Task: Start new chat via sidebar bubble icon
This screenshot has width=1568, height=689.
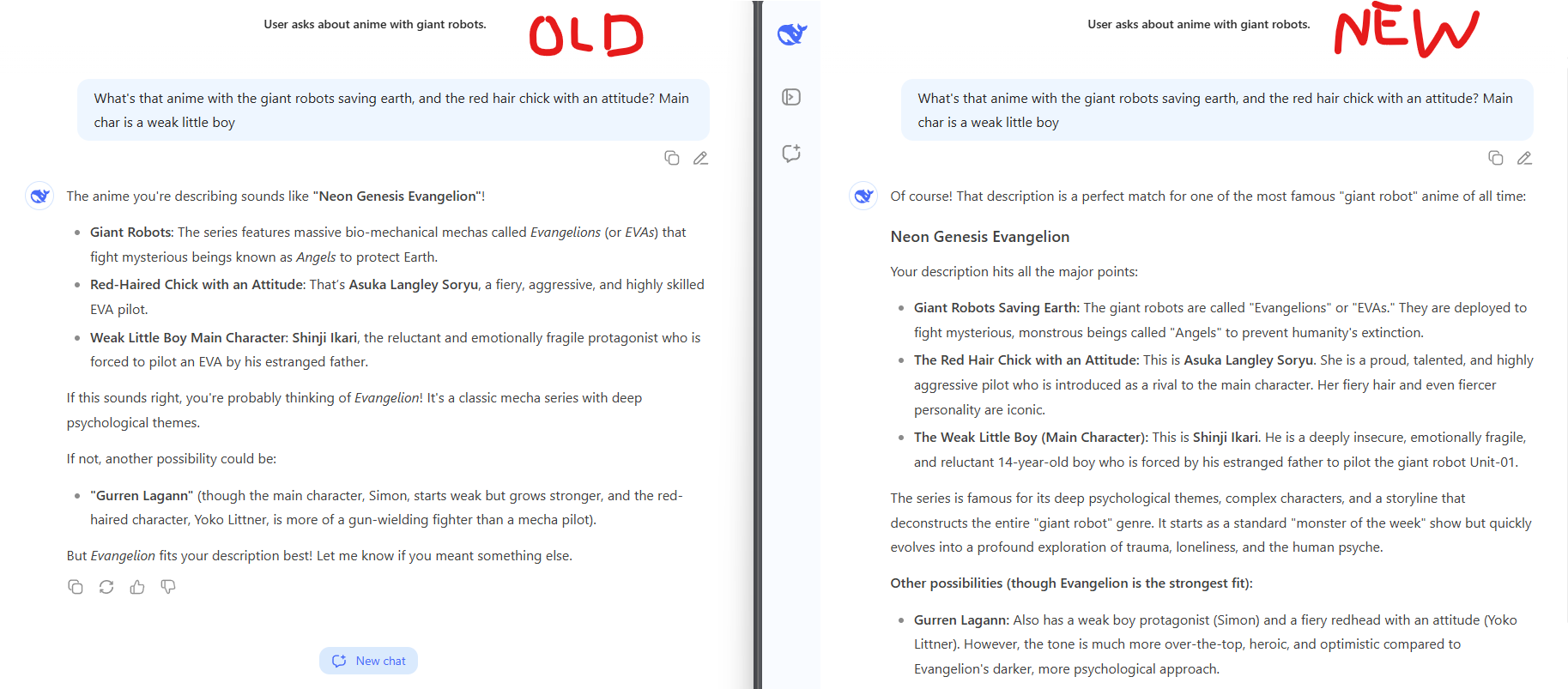Action: 791,153
